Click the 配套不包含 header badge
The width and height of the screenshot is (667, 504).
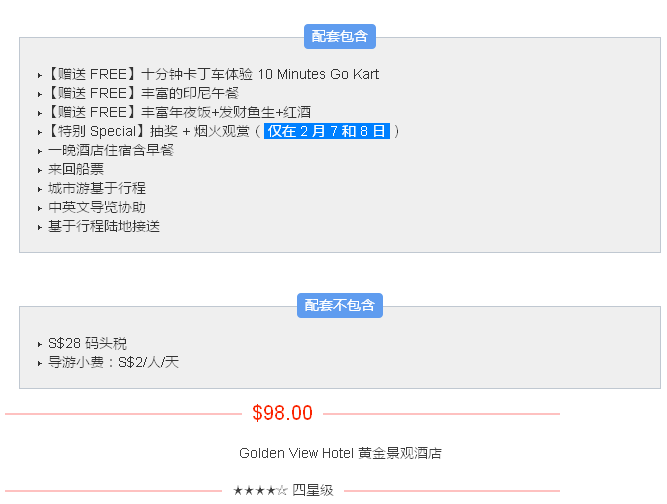[x=340, y=306]
